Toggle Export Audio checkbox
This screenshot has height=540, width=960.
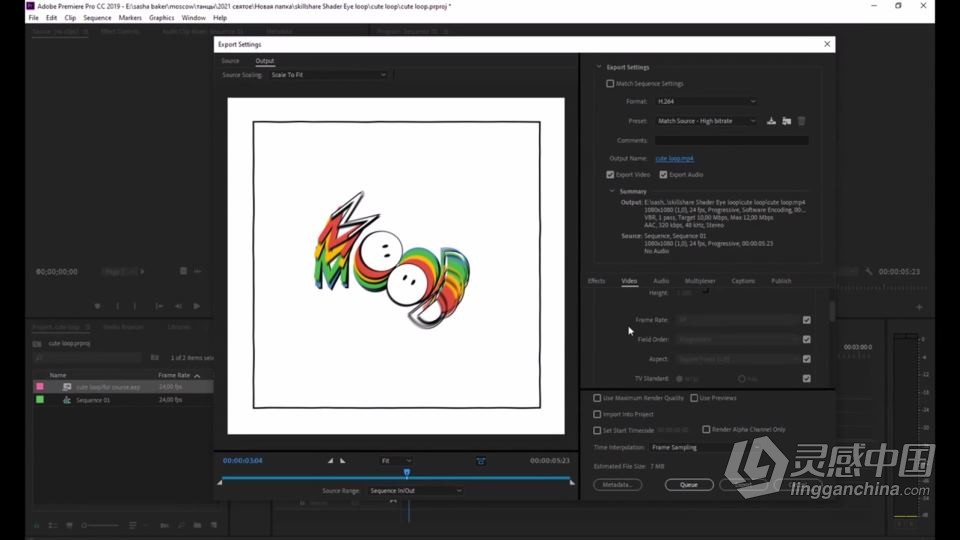tap(663, 174)
